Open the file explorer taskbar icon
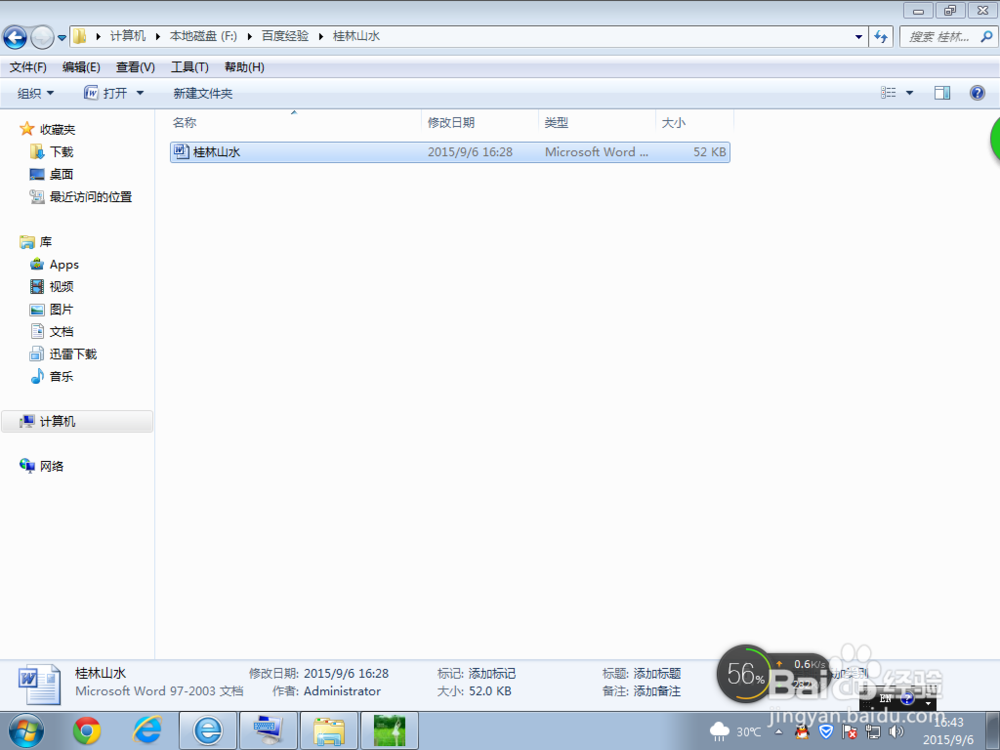1000x750 pixels. (x=329, y=731)
